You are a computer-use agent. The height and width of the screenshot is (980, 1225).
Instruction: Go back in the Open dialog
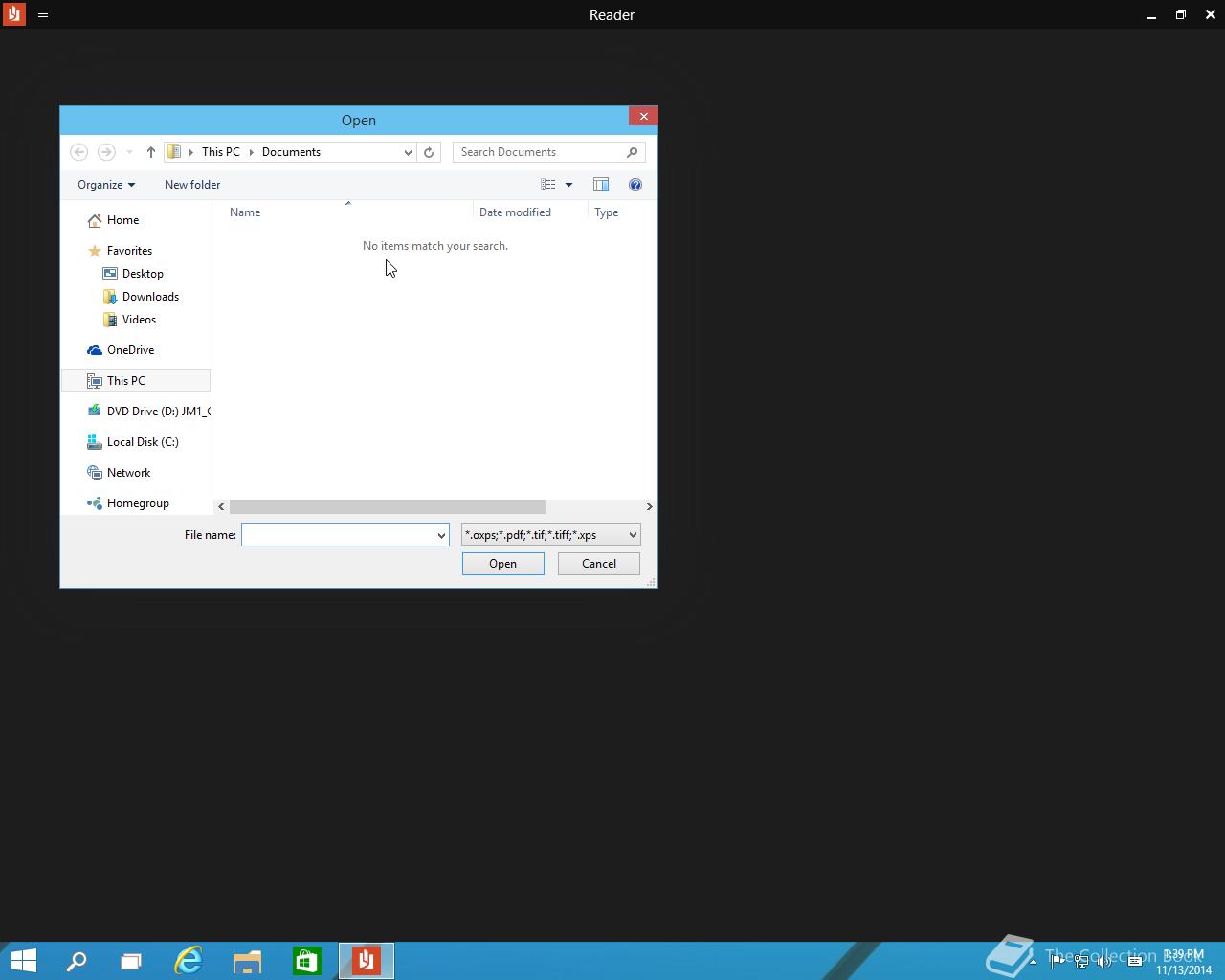[x=79, y=152]
